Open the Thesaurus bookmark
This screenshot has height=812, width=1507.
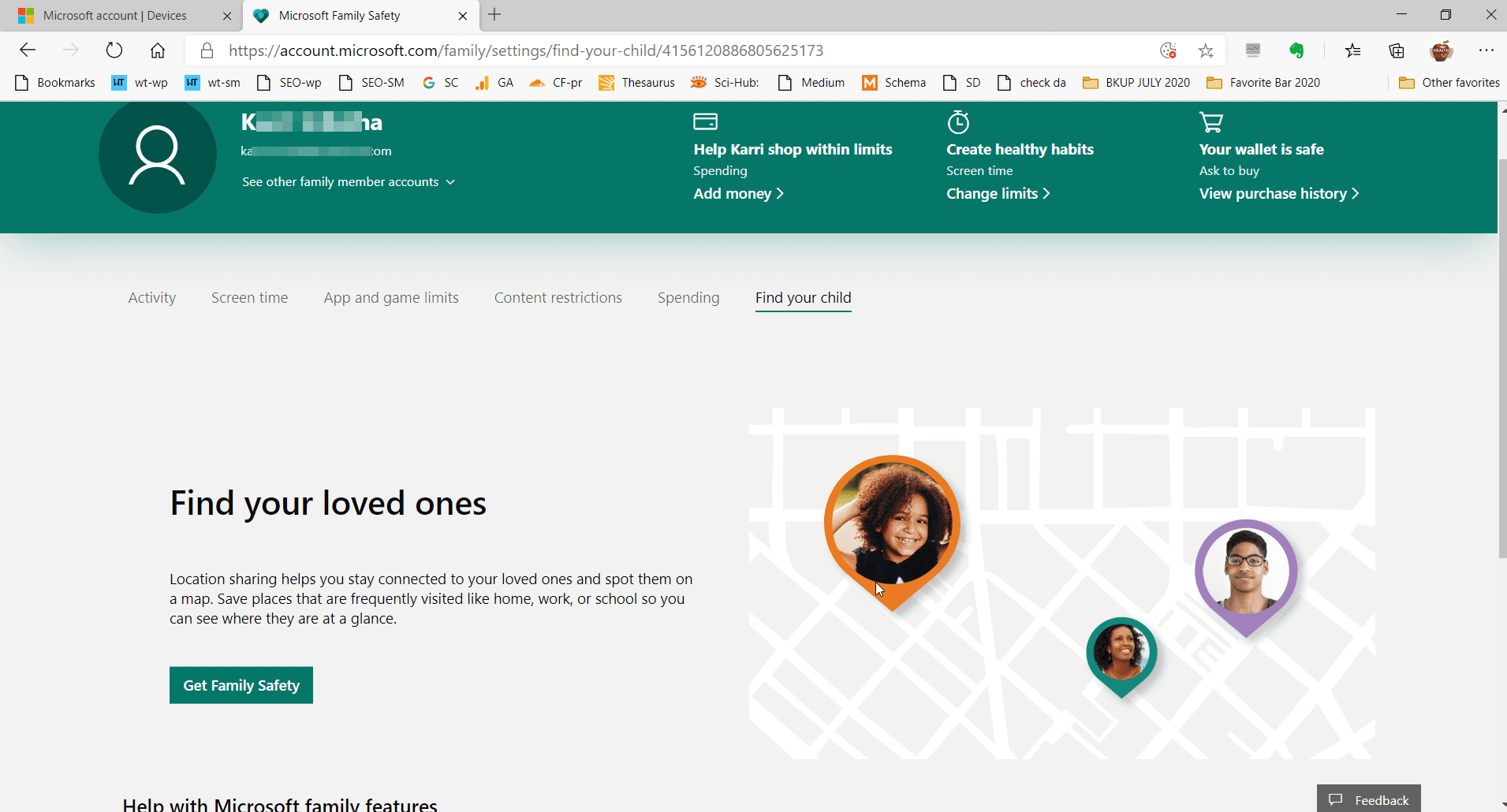click(636, 83)
